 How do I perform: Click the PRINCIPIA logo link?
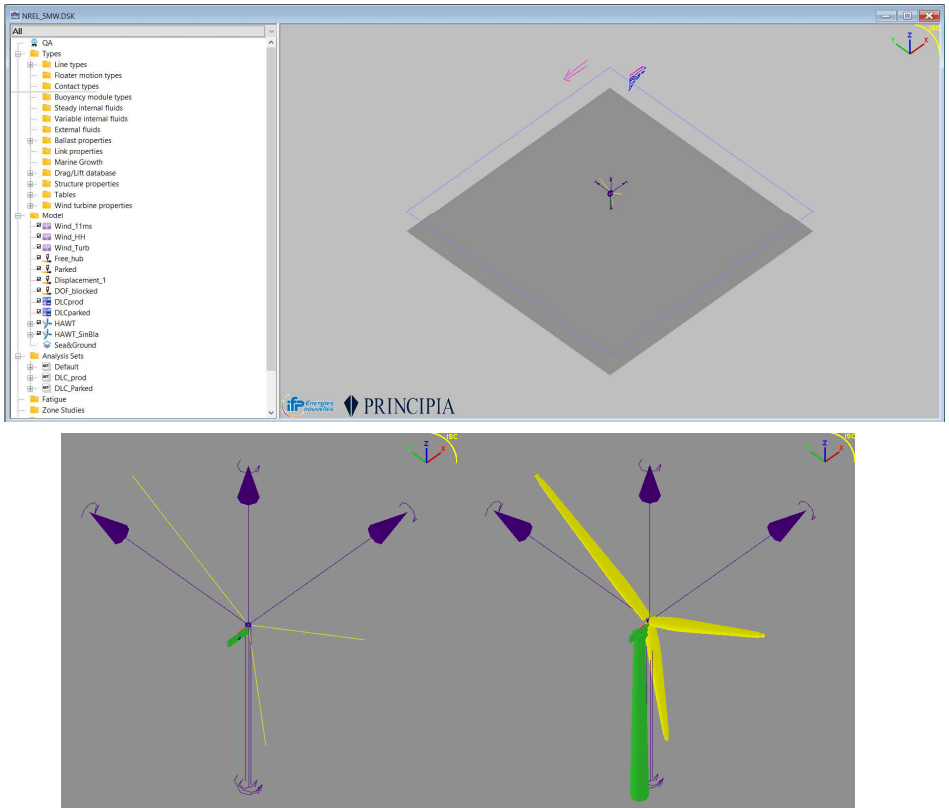click(x=399, y=405)
